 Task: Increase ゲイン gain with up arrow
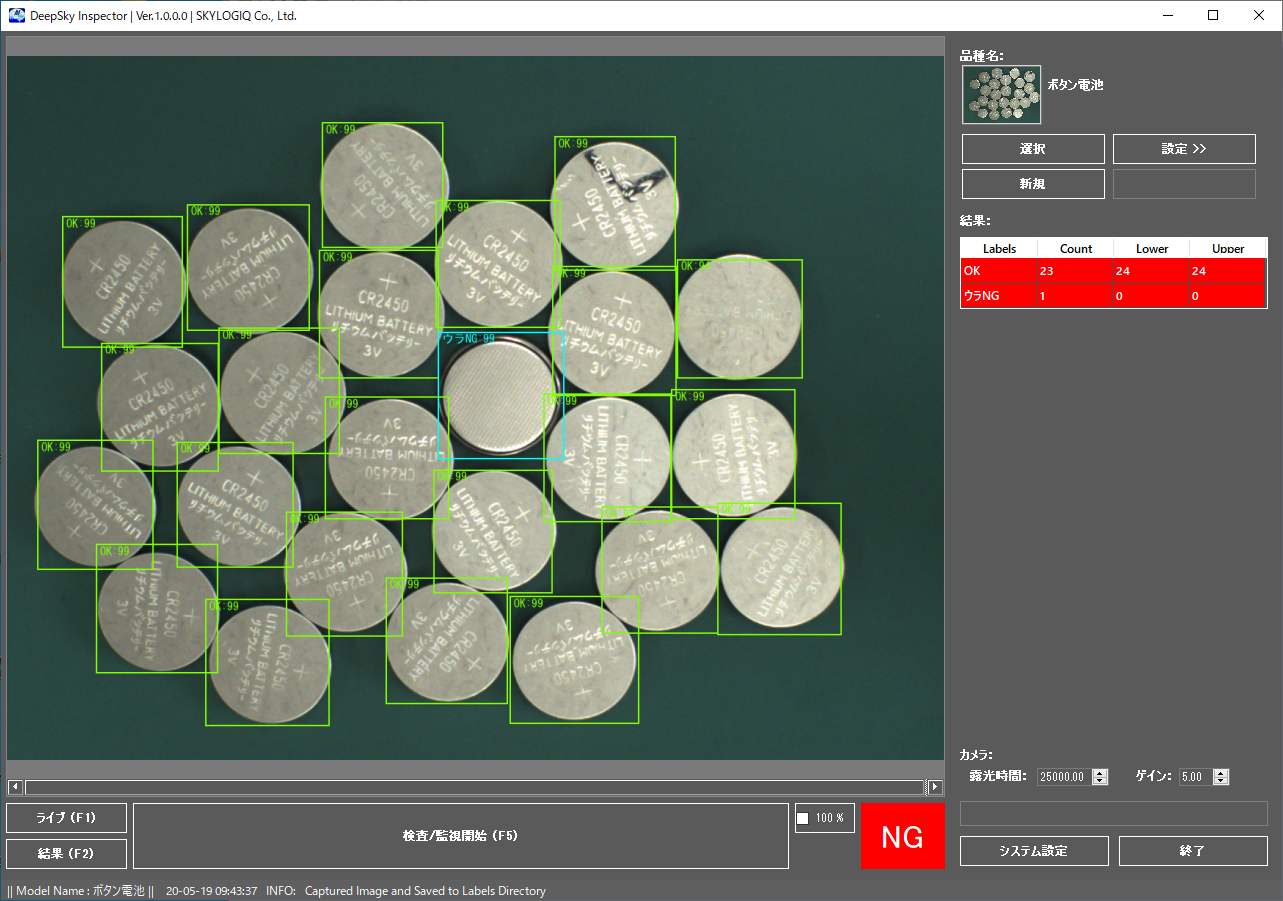1220,773
